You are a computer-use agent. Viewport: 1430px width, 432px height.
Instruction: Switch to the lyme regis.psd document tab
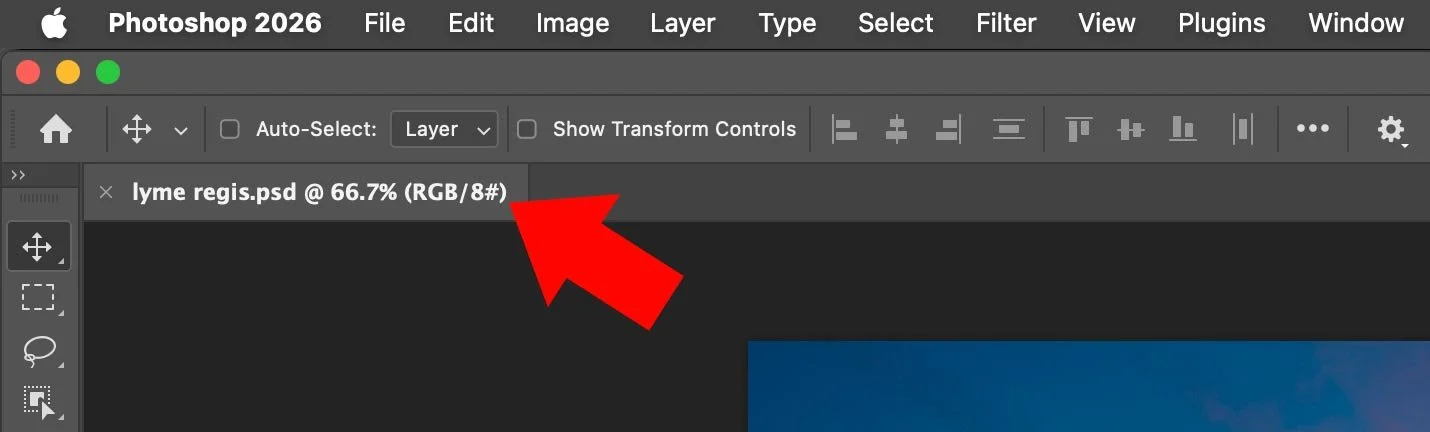click(x=319, y=192)
